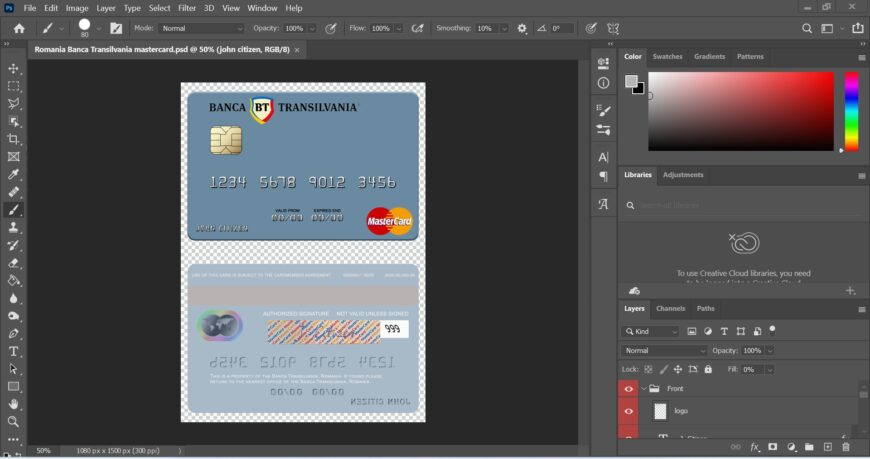The height and width of the screenshot is (459, 870).
Task: Open the Smoothing value dropdown
Action: (504, 28)
